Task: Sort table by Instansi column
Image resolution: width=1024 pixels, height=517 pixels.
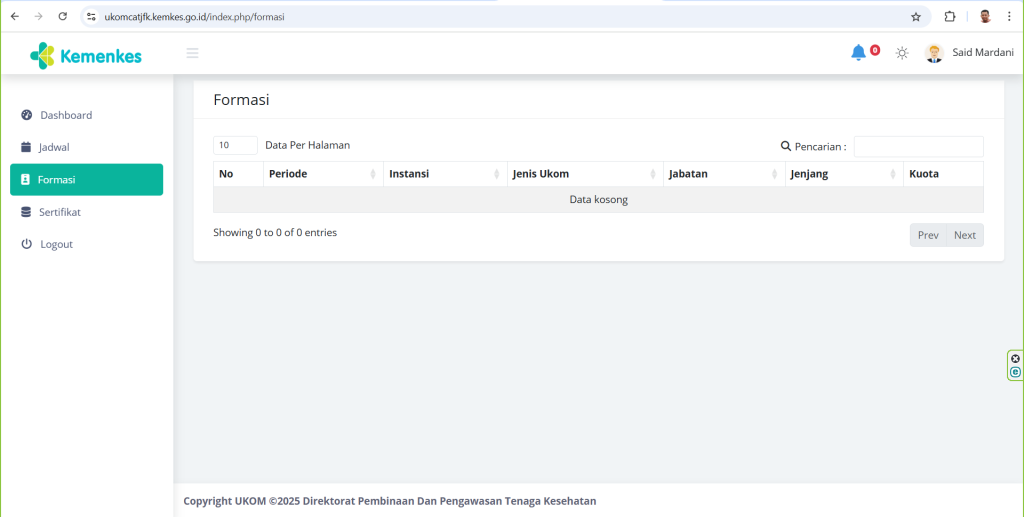Action: click(x=444, y=174)
